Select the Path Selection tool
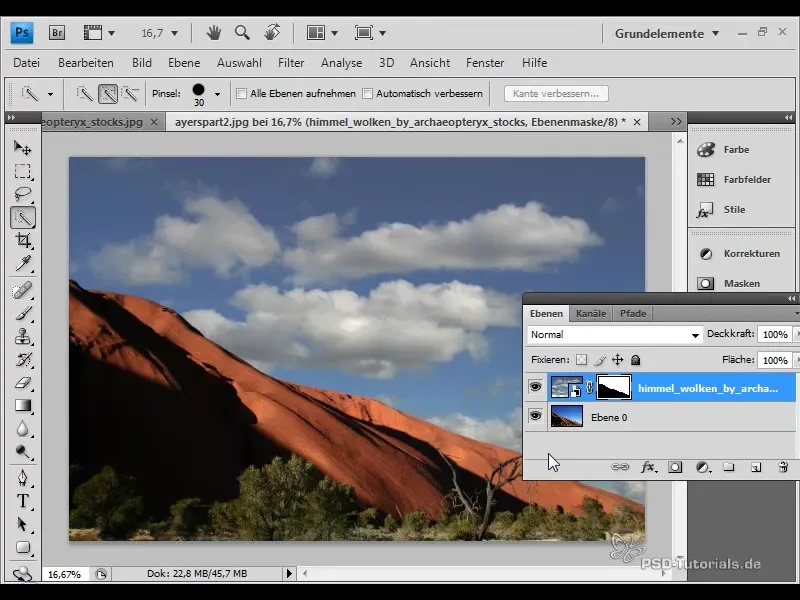Image resolution: width=800 pixels, height=600 pixels. 22,524
